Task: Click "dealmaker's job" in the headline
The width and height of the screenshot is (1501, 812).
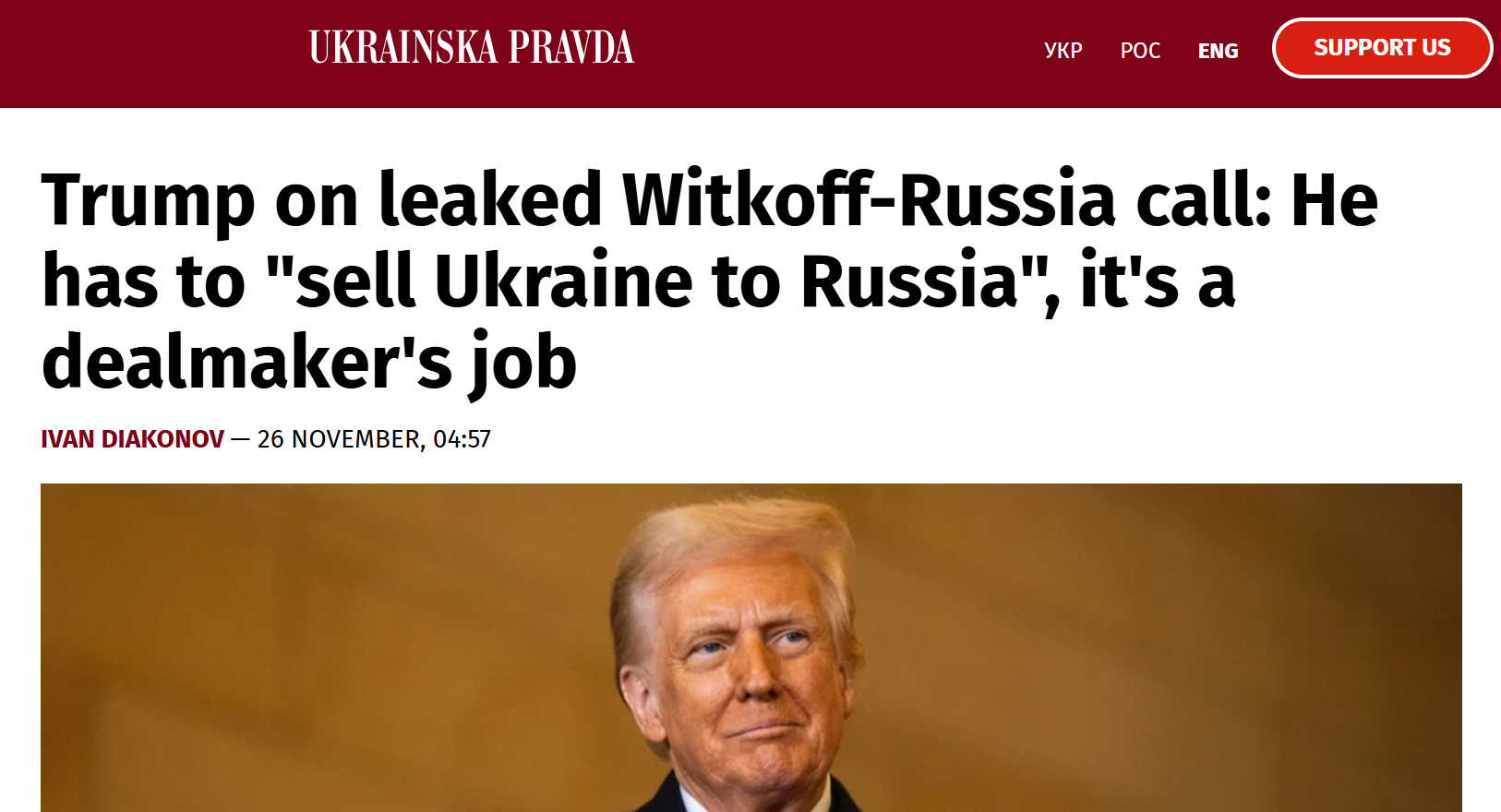Action: [309, 363]
